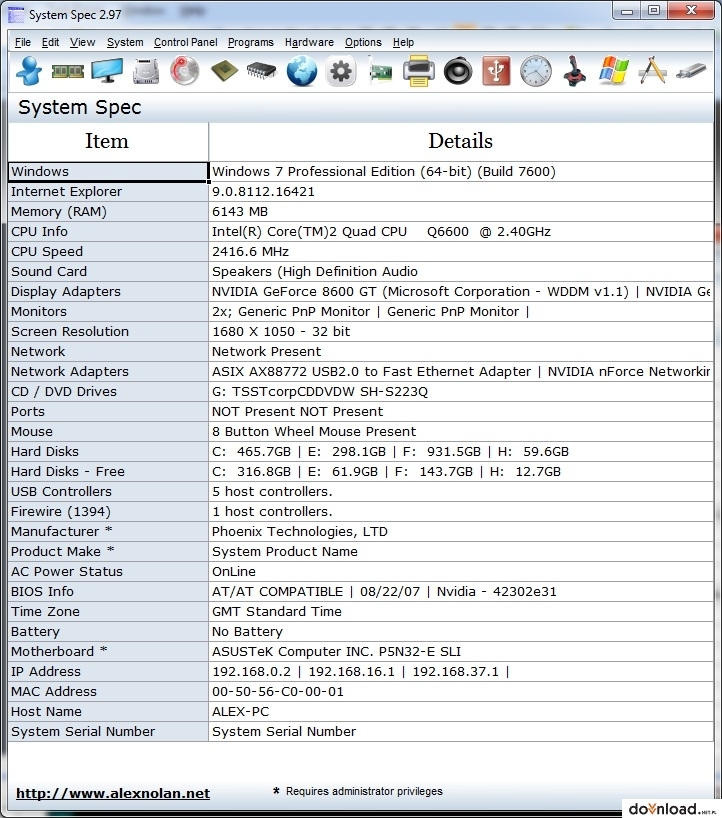Viewport: 722px width, 818px height.
Task: Click the red USB icon
Action: 496,71
